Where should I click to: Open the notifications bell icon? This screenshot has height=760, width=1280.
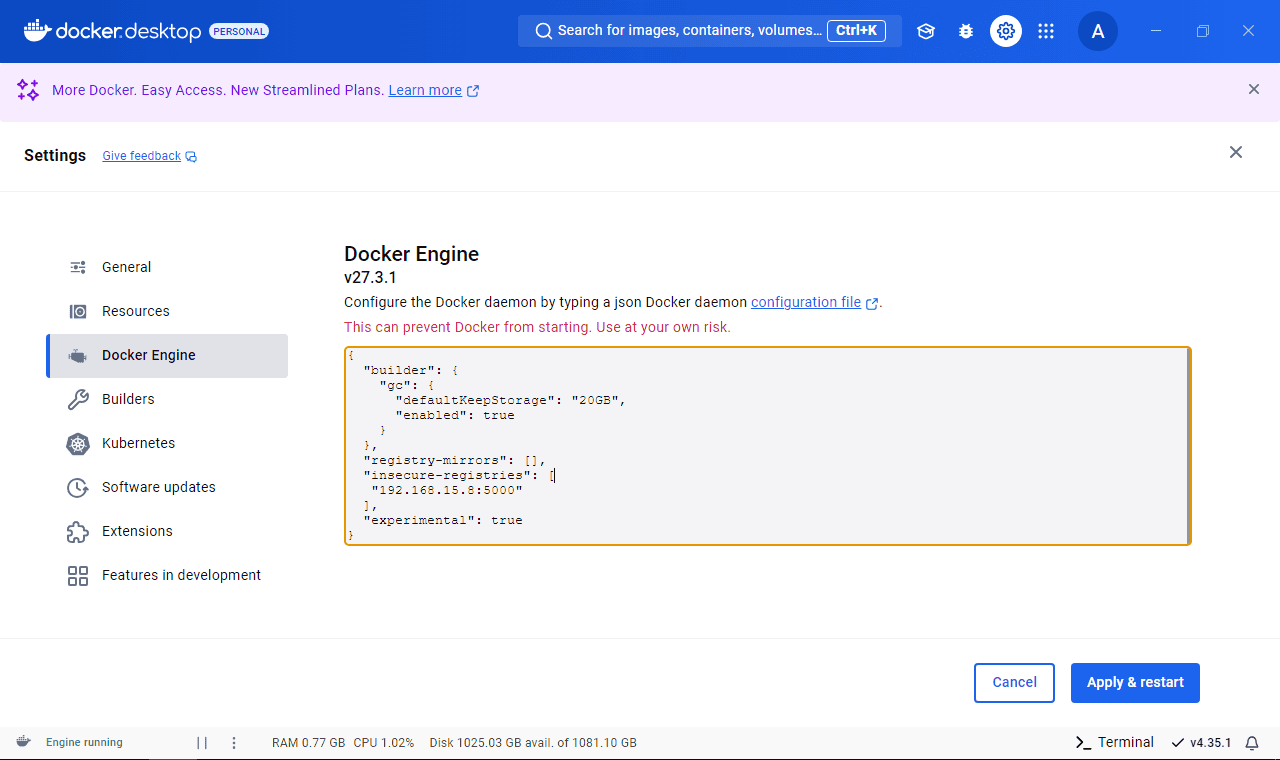click(x=1252, y=743)
